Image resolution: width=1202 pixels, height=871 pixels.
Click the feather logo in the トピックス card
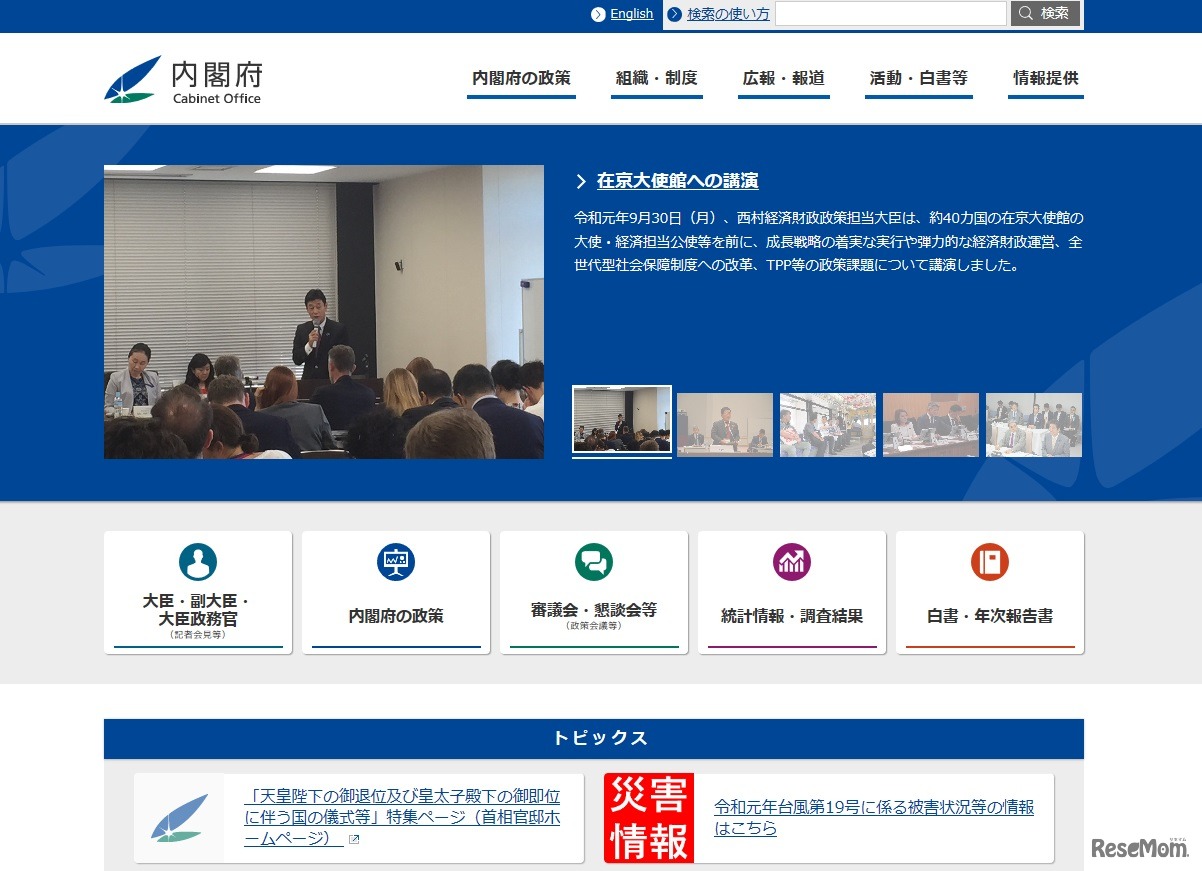(x=180, y=818)
